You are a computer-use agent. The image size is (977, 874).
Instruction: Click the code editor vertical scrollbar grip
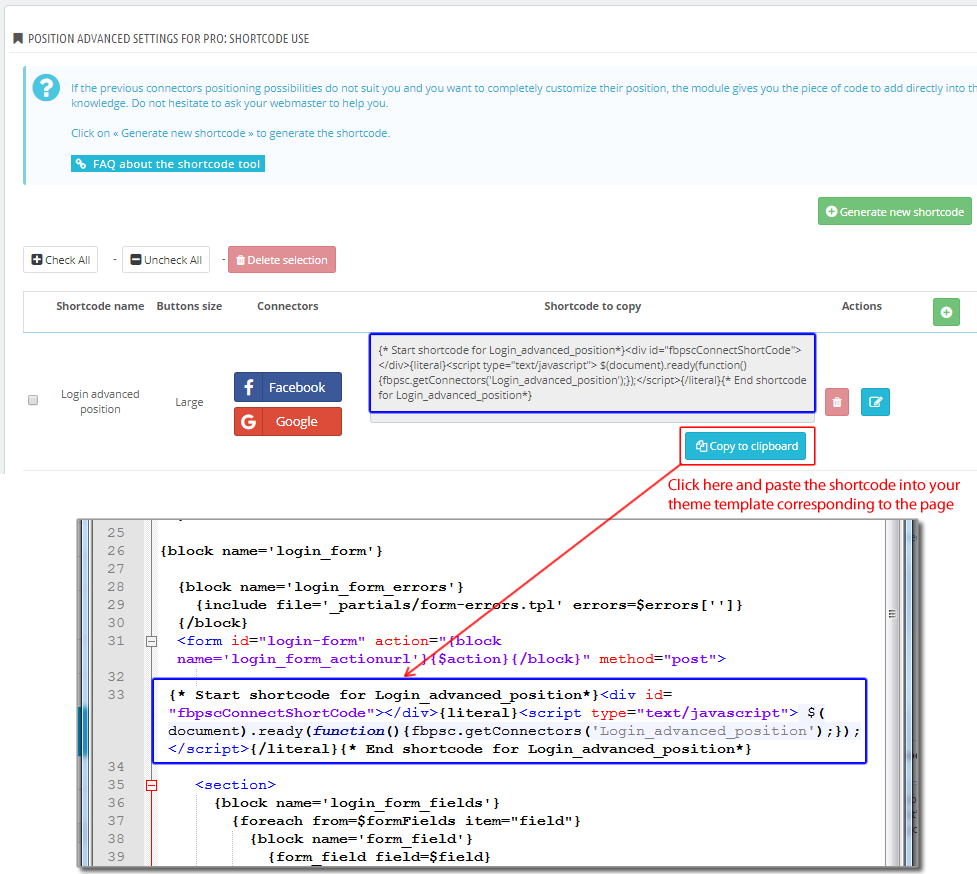[892, 614]
